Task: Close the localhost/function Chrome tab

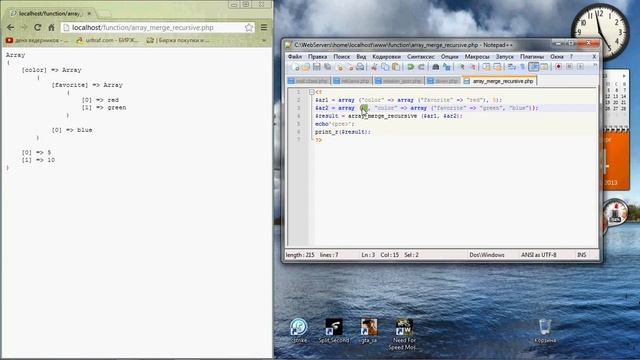Action: (x=89, y=13)
